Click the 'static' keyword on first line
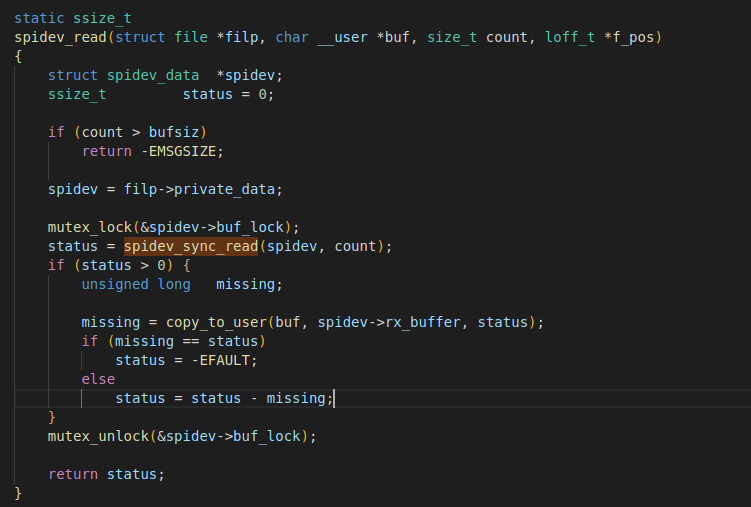This screenshot has width=751, height=507. pos(39,18)
